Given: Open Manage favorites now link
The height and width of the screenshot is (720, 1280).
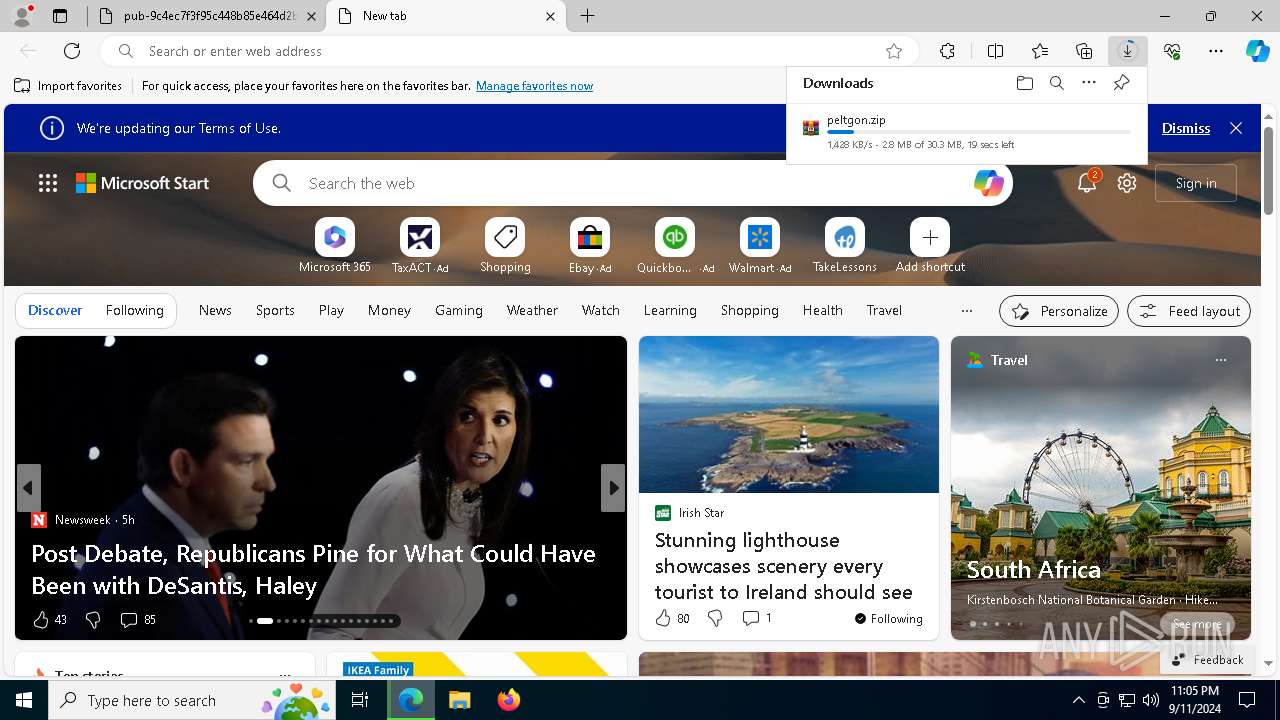Looking at the screenshot, I should click(x=534, y=86).
